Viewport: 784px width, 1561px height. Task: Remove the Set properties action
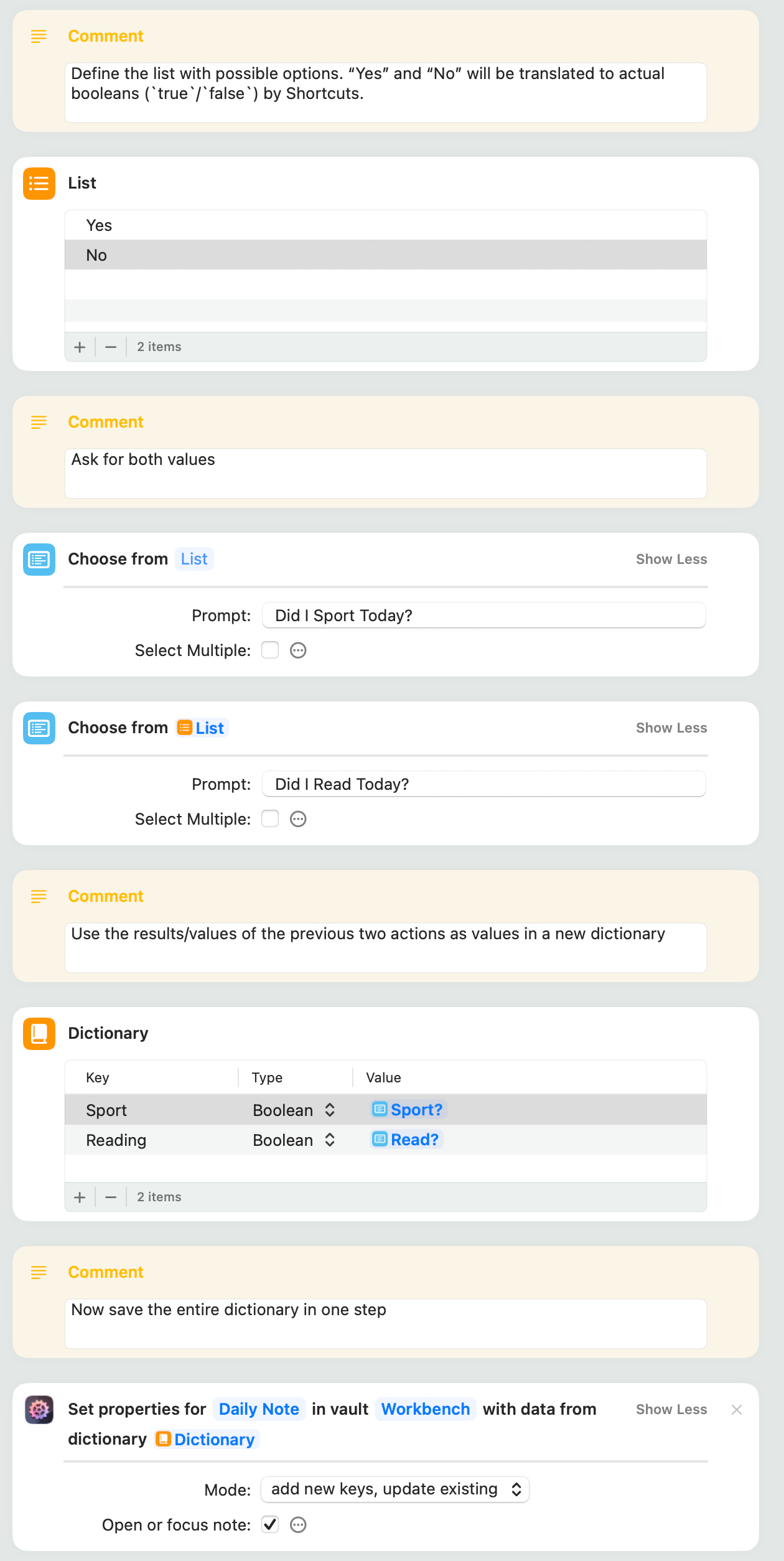pos(737,1410)
